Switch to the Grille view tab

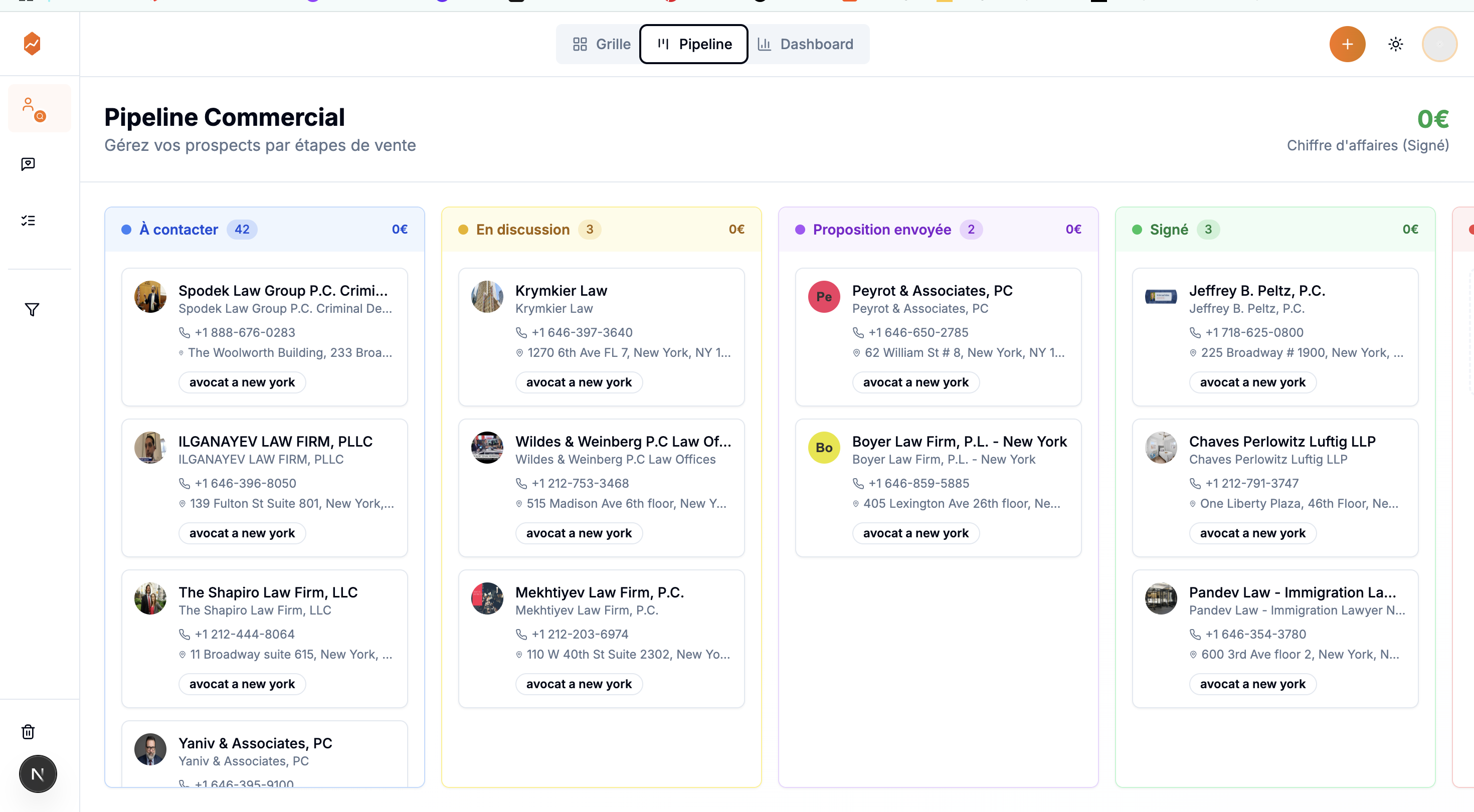602,44
